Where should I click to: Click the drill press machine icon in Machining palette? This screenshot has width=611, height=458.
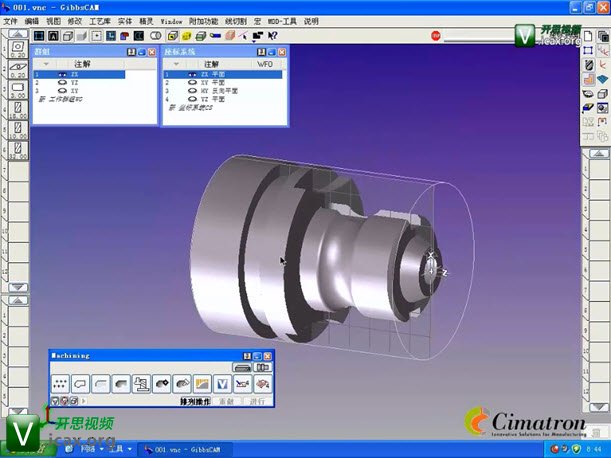141,384
